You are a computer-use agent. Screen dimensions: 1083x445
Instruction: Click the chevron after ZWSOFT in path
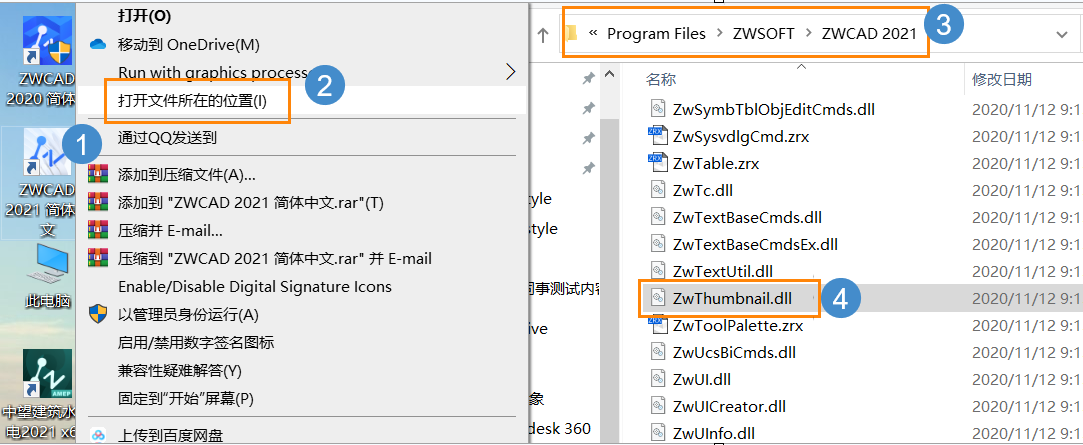[808, 34]
